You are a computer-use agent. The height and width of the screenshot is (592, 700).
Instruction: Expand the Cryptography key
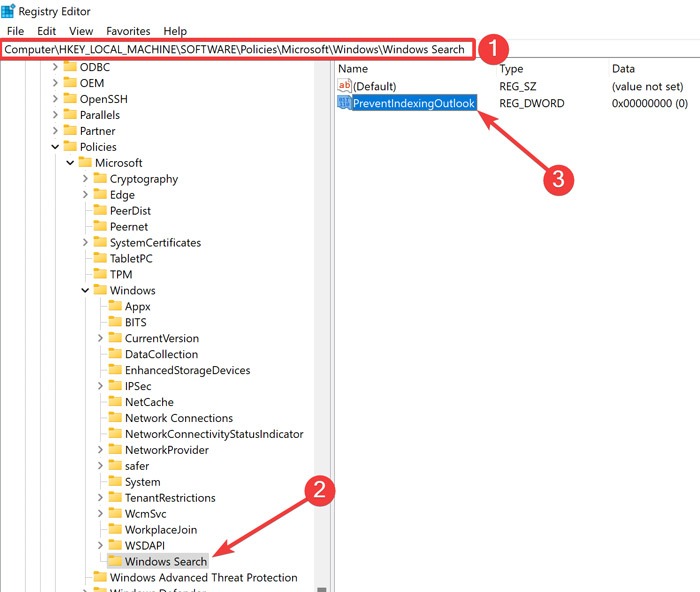[85, 179]
